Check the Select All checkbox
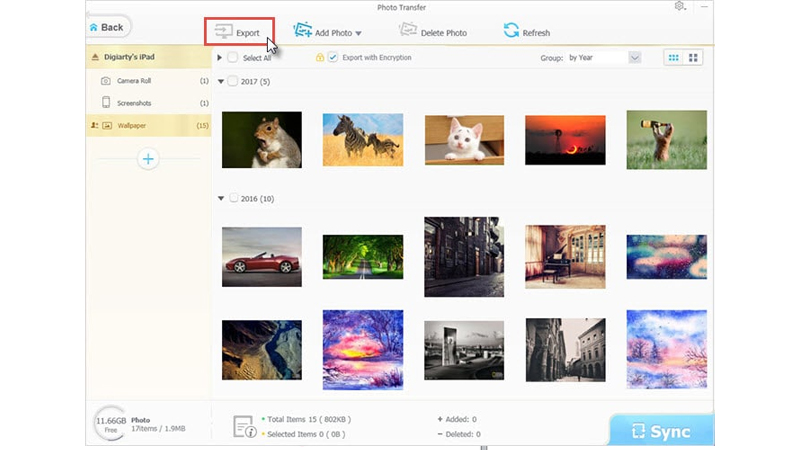The width and height of the screenshot is (800, 450). coord(233,58)
